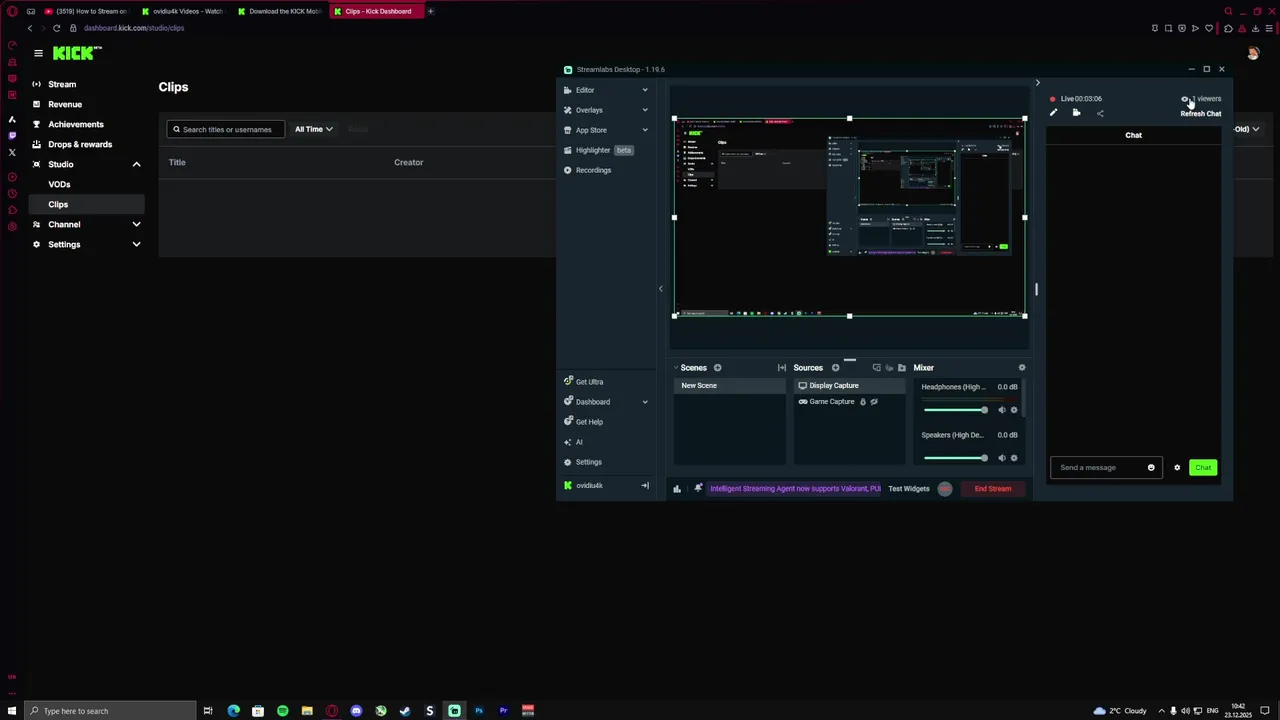This screenshot has height=720, width=1280.
Task: Mute the Speakers audio source
Action: pos(1002,458)
